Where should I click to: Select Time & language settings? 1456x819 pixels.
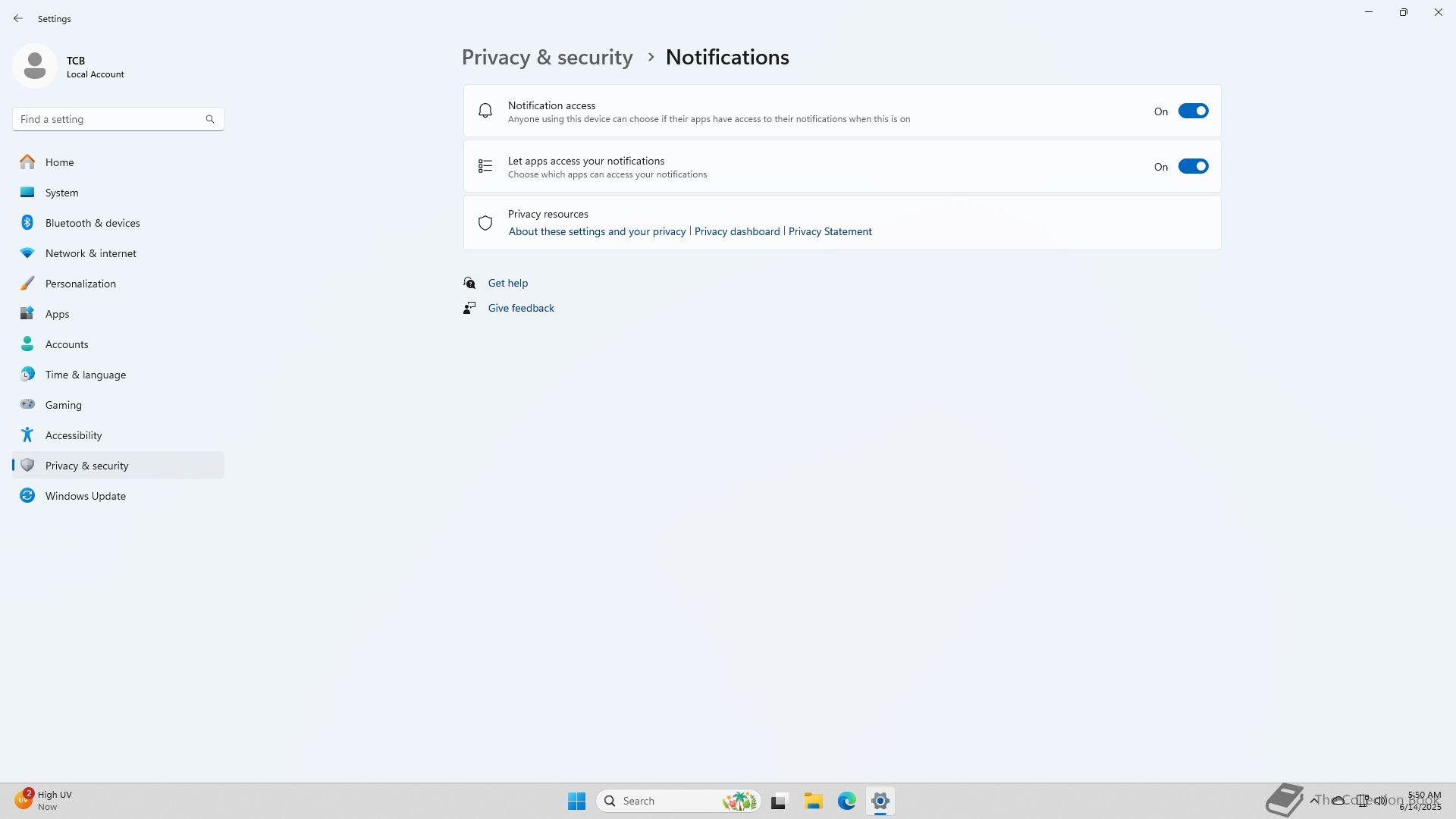point(85,375)
